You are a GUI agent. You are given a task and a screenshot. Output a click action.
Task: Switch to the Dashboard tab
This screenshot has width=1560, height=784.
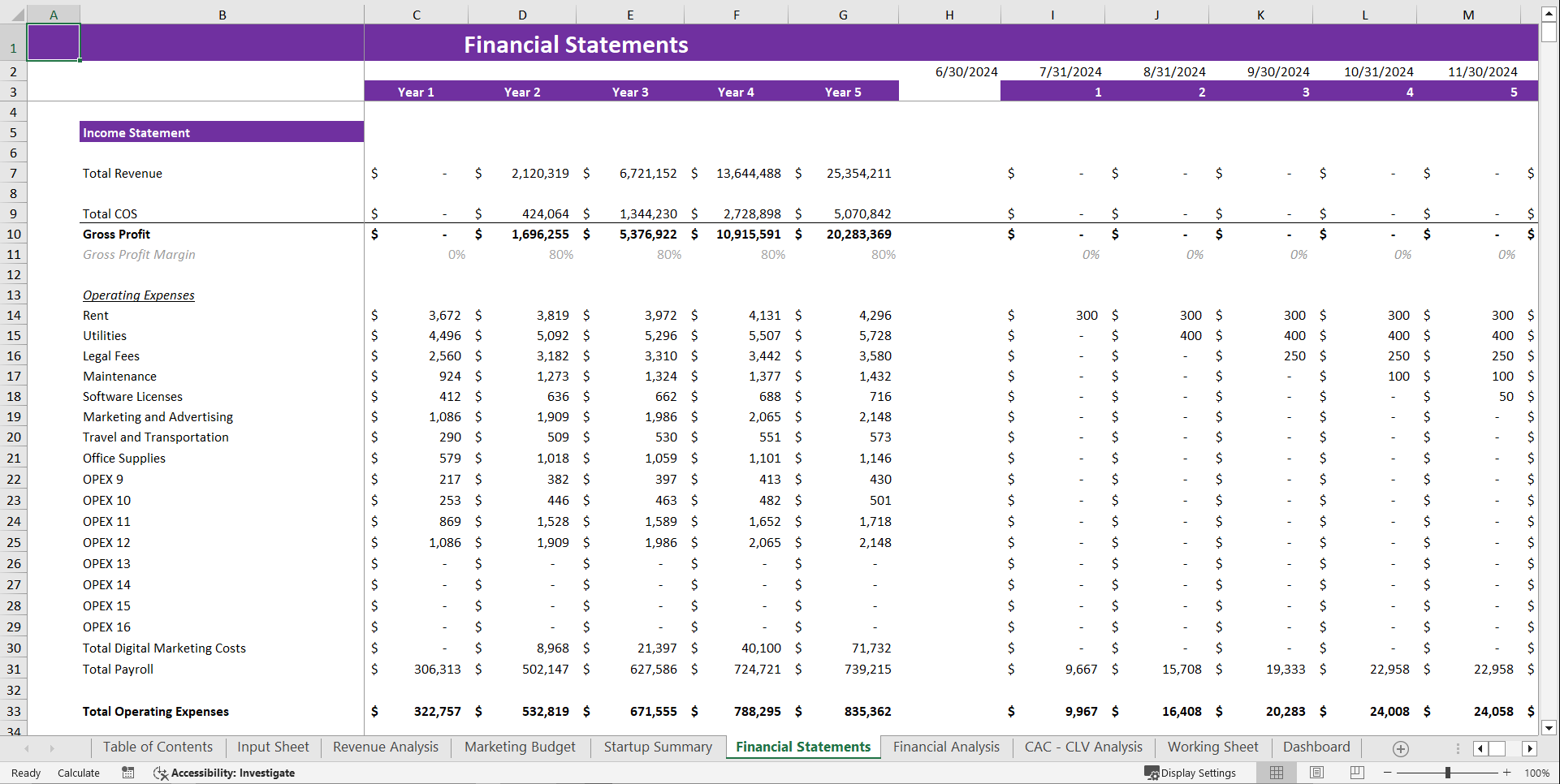[x=1316, y=747]
